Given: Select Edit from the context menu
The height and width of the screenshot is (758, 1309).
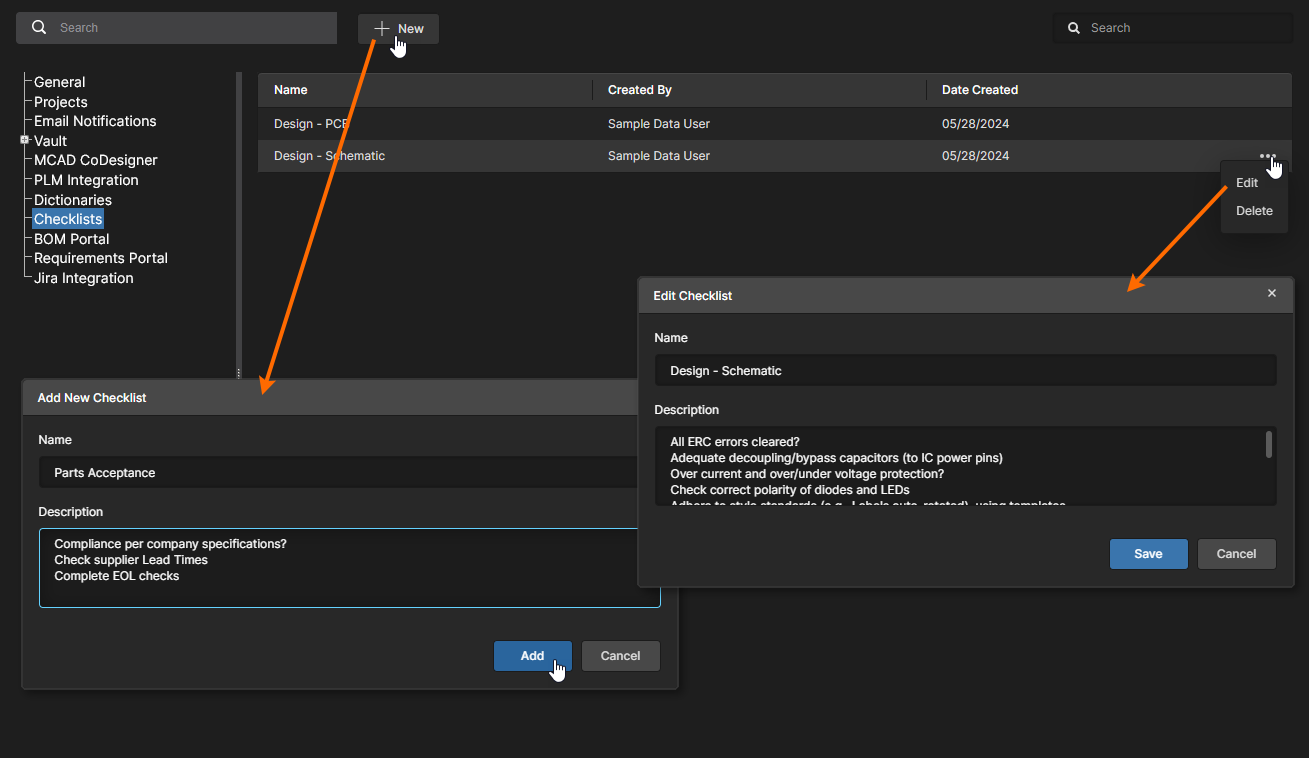Looking at the screenshot, I should (x=1247, y=183).
